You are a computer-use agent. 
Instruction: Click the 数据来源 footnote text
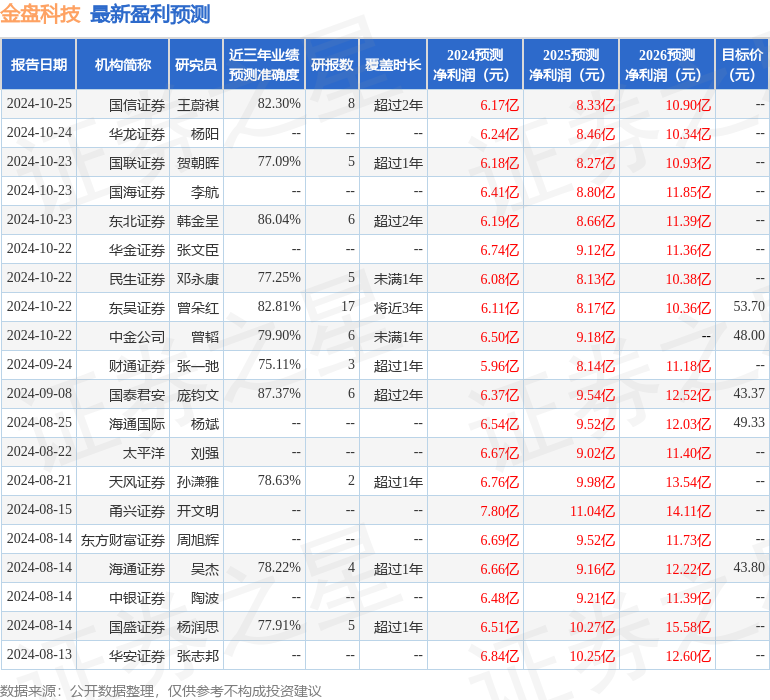(x=161, y=691)
